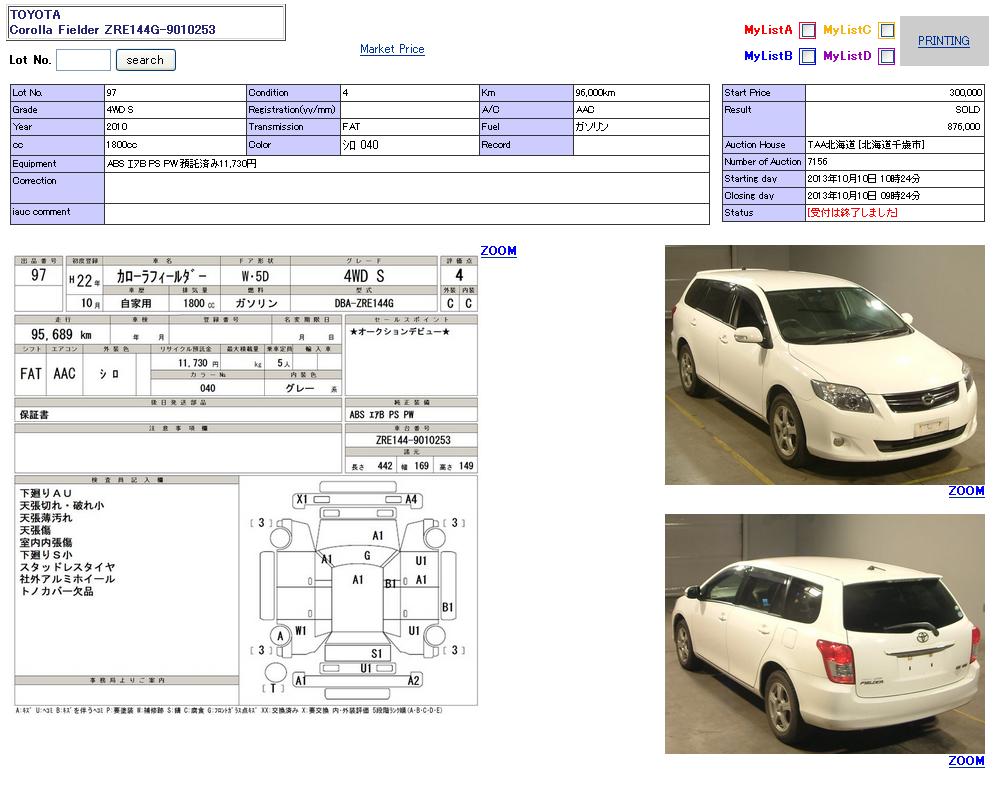Click the red Status text
The width and height of the screenshot is (1002, 803).
click(852, 213)
